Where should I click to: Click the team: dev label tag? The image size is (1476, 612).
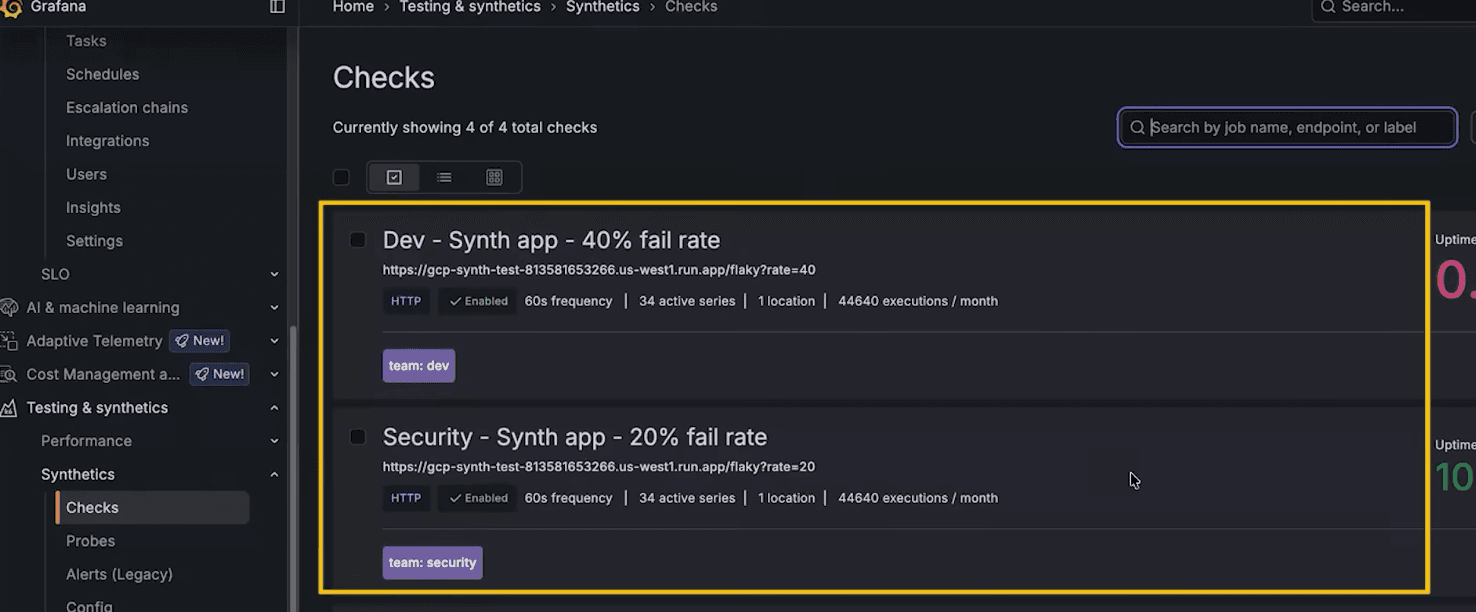tap(419, 365)
